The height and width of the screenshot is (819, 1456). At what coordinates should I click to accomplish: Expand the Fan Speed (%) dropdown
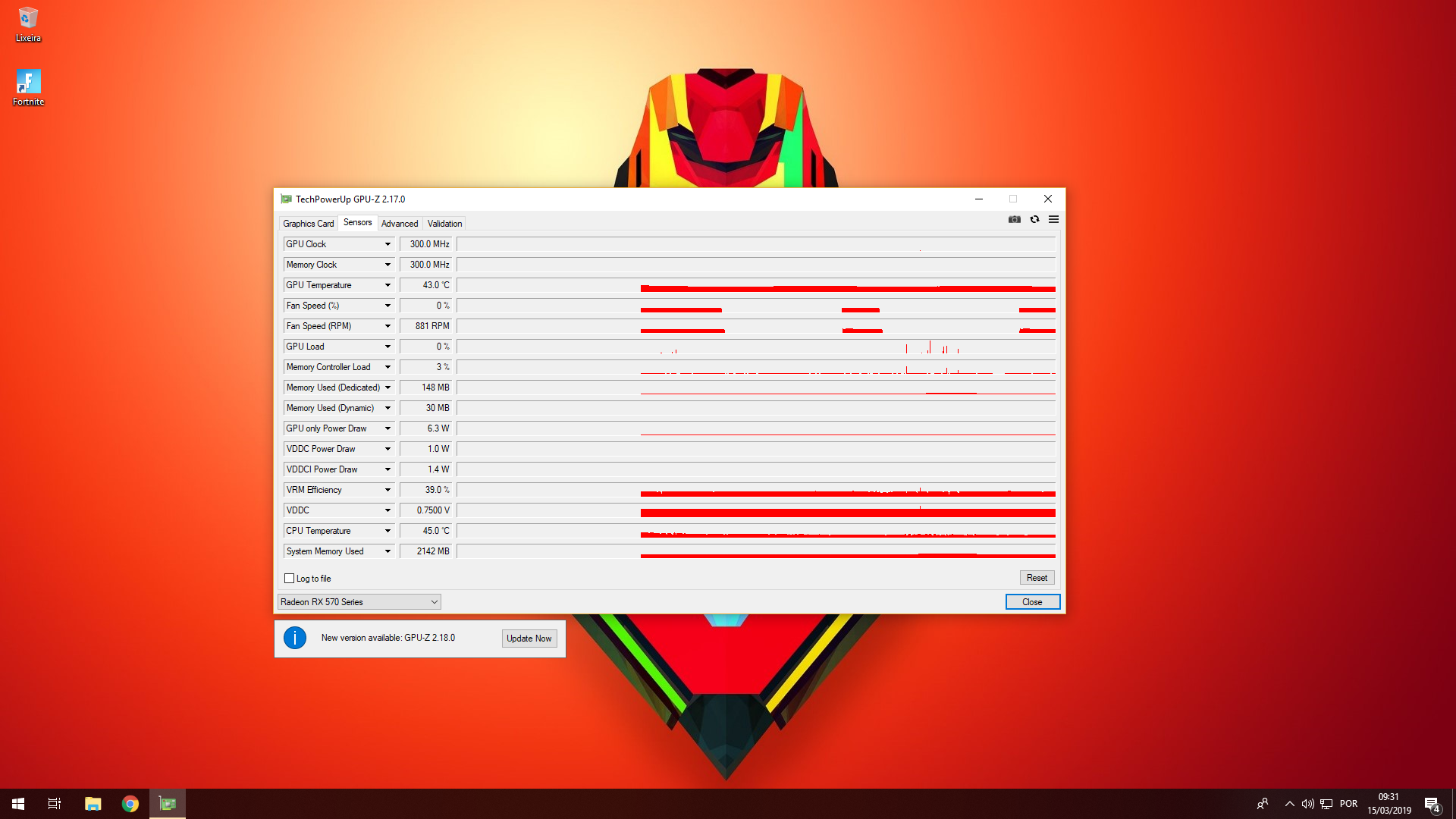coord(388,306)
